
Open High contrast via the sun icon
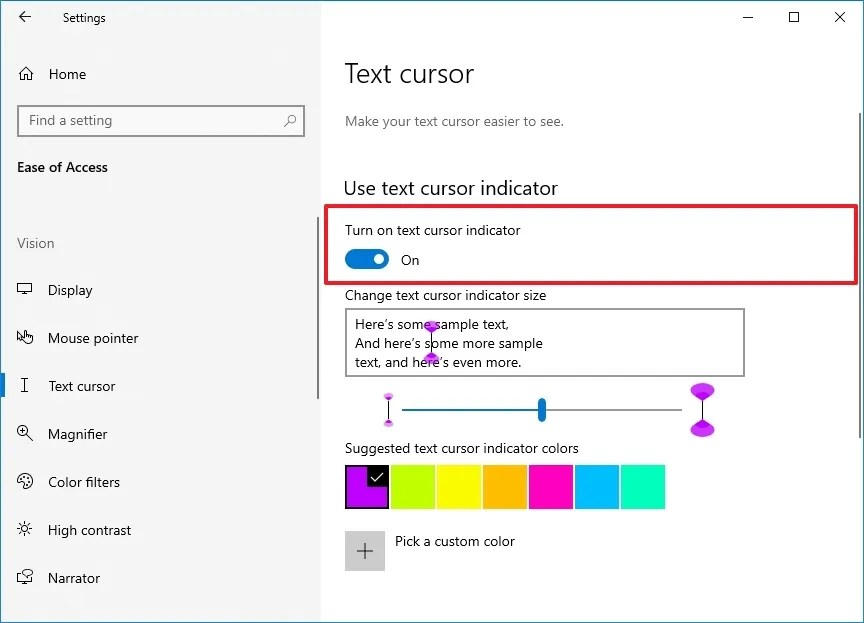tap(24, 530)
